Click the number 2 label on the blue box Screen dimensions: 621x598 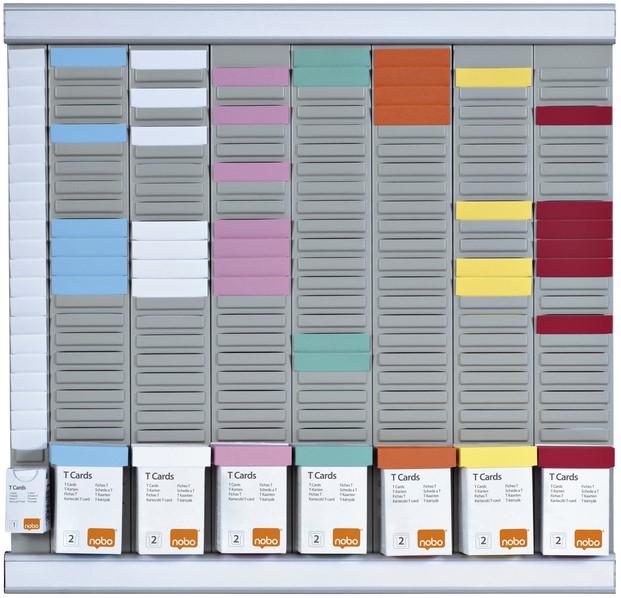[x=68, y=539]
